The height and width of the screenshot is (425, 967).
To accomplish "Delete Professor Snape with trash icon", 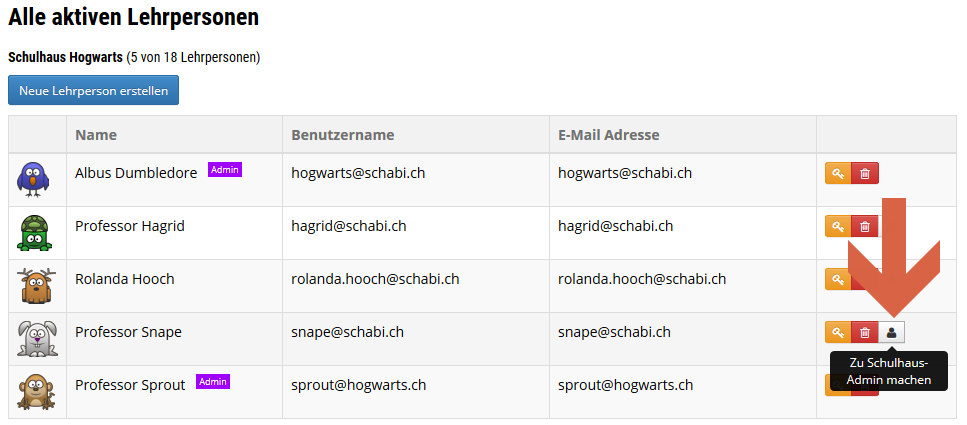I will [865, 332].
